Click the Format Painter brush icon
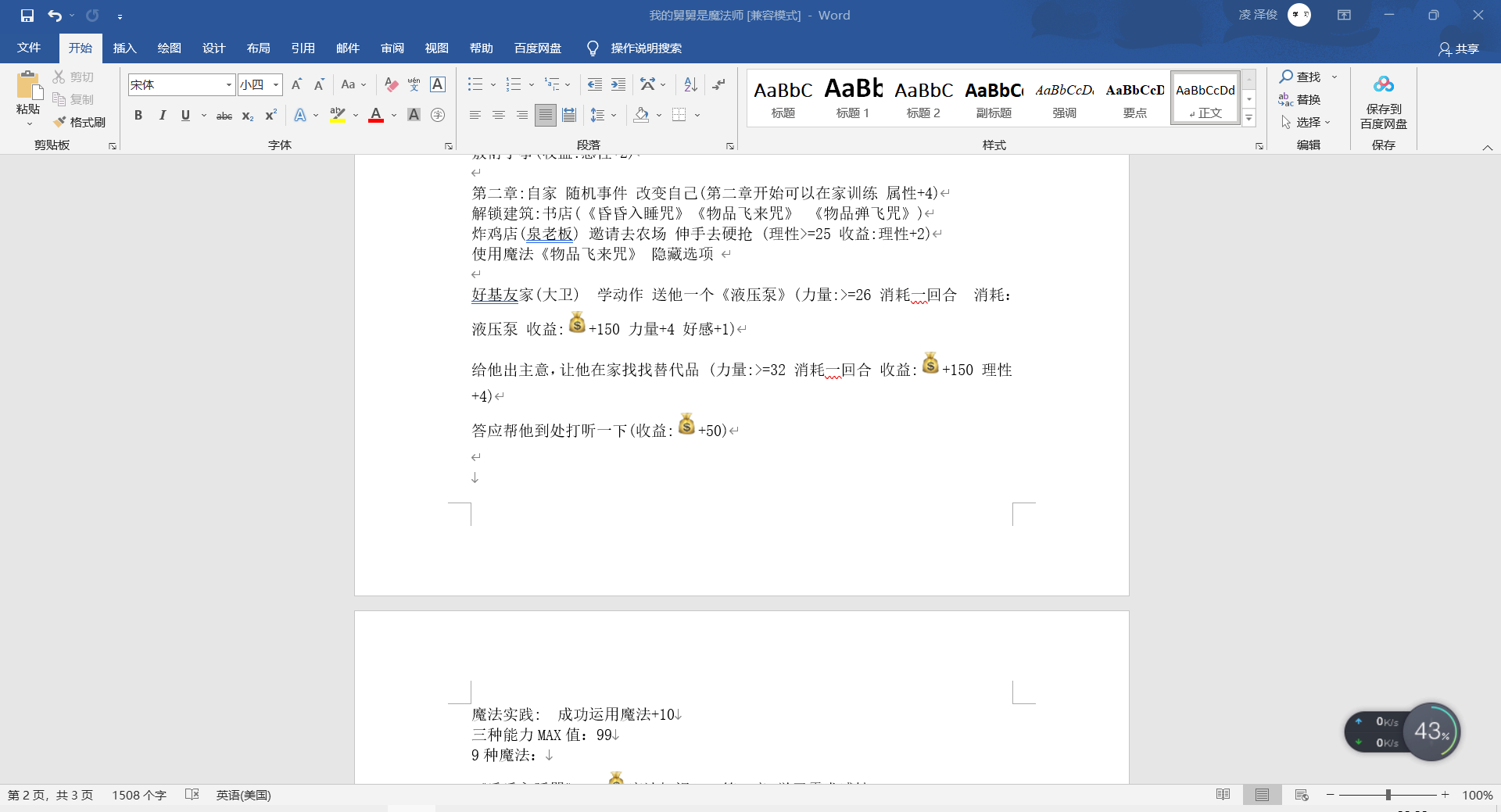Viewport: 1501px width, 812px height. tap(60, 122)
